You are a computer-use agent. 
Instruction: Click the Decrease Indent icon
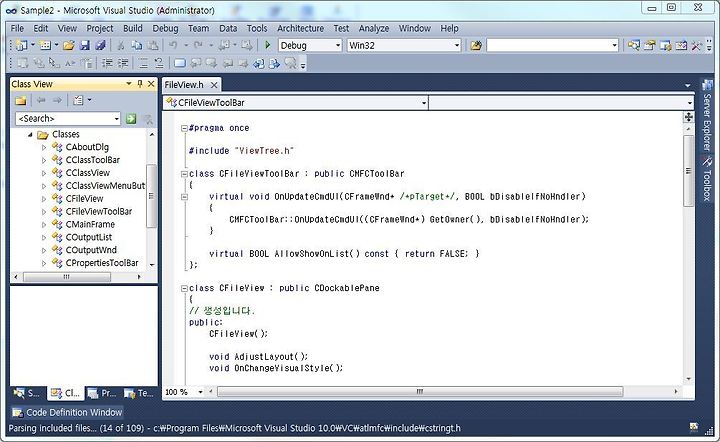tap(107, 63)
